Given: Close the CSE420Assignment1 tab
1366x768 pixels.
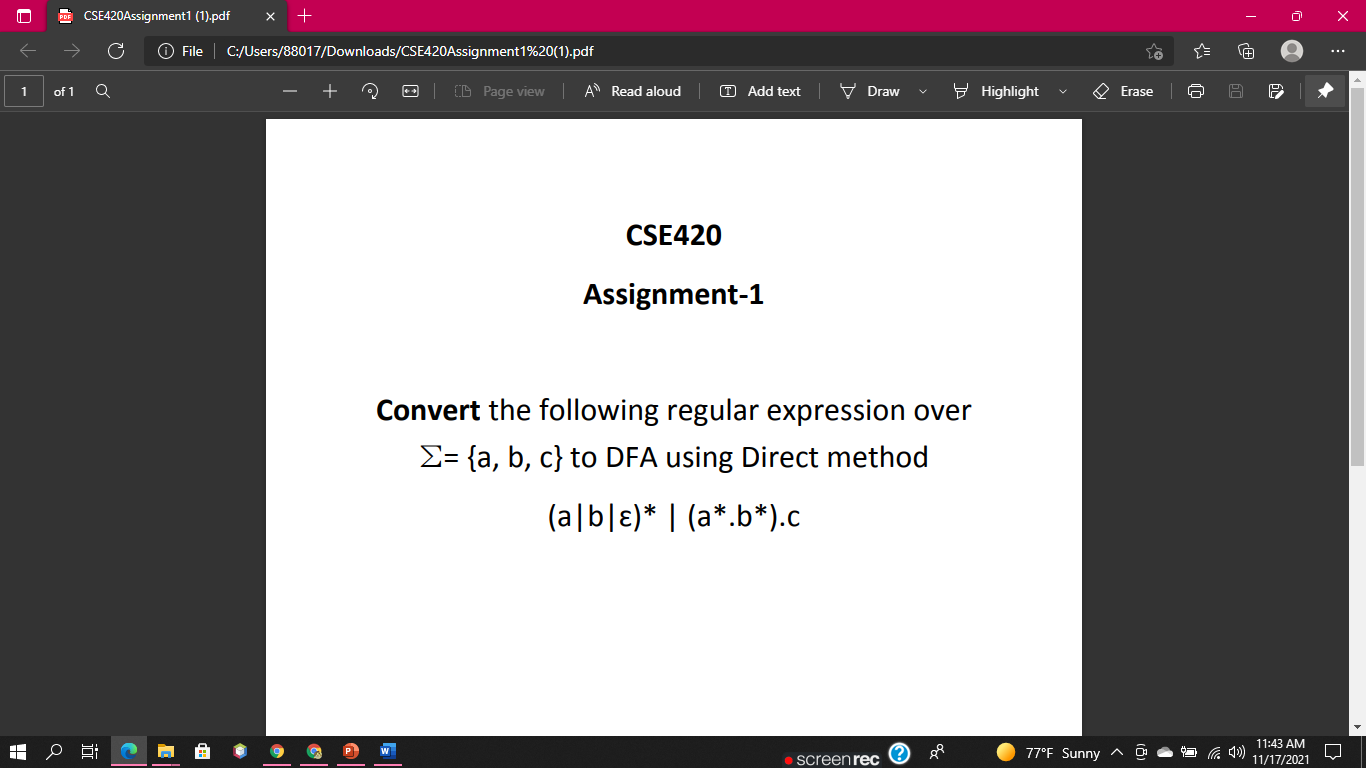Looking at the screenshot, I should pyautogui.click(x=270, y=16).
